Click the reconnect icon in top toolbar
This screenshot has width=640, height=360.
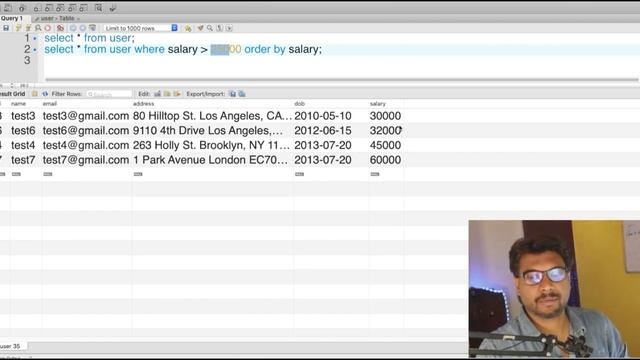[x=112, y=8]
